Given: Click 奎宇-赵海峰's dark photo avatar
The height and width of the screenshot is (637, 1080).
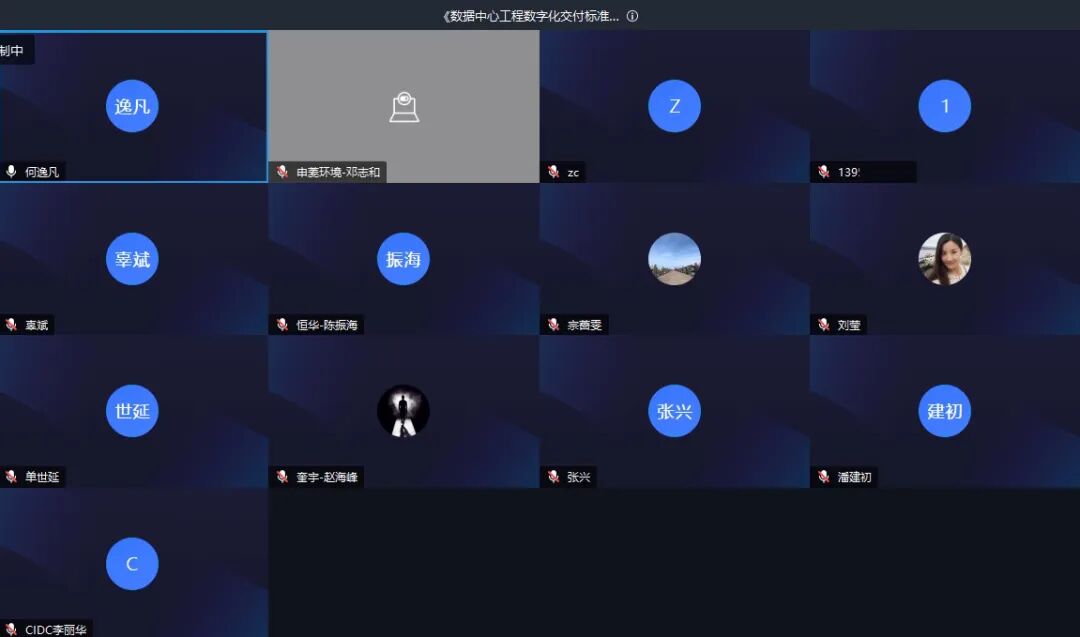Looking at the screenshot, I should 403,411.
